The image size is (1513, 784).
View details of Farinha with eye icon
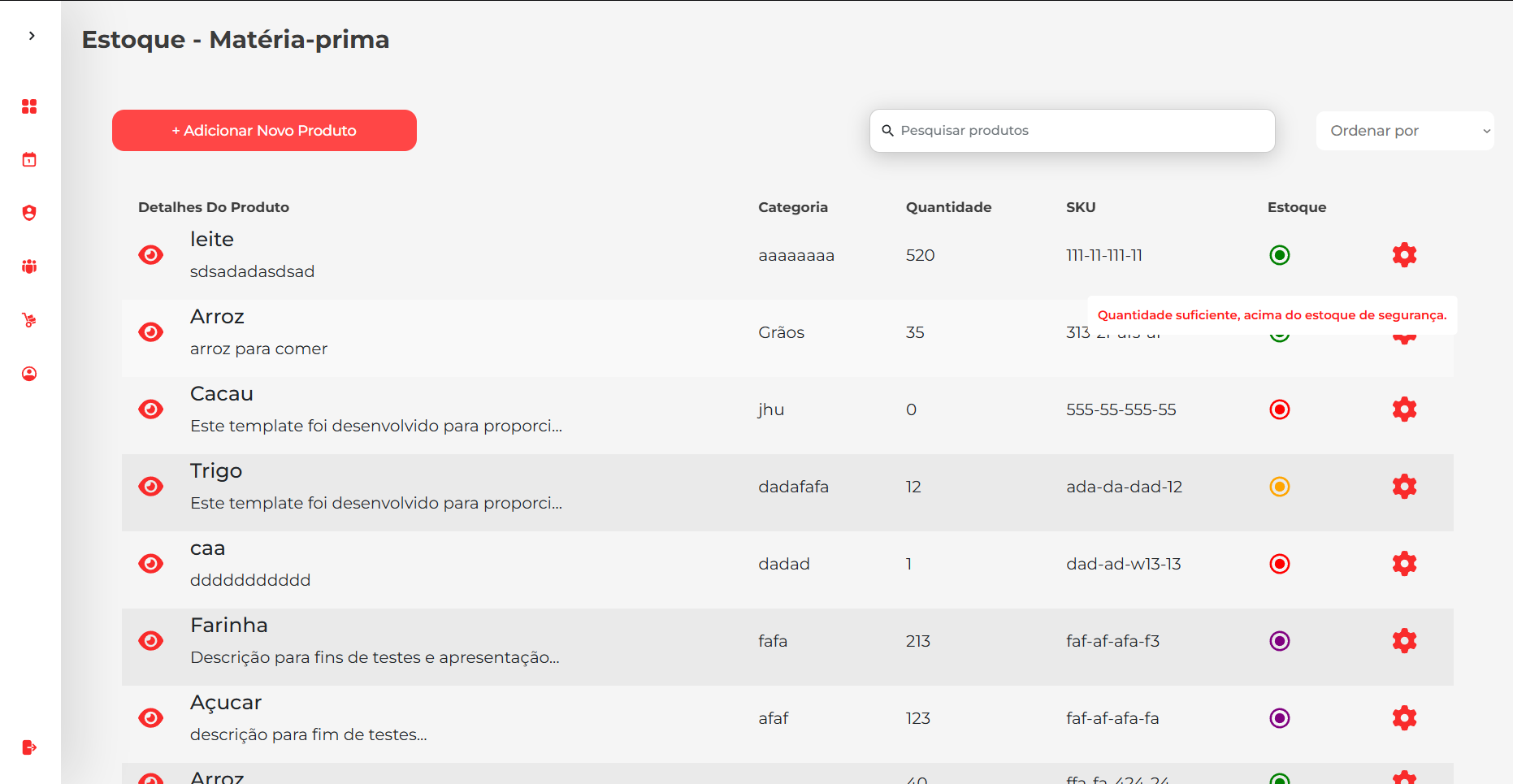(150, 641)
